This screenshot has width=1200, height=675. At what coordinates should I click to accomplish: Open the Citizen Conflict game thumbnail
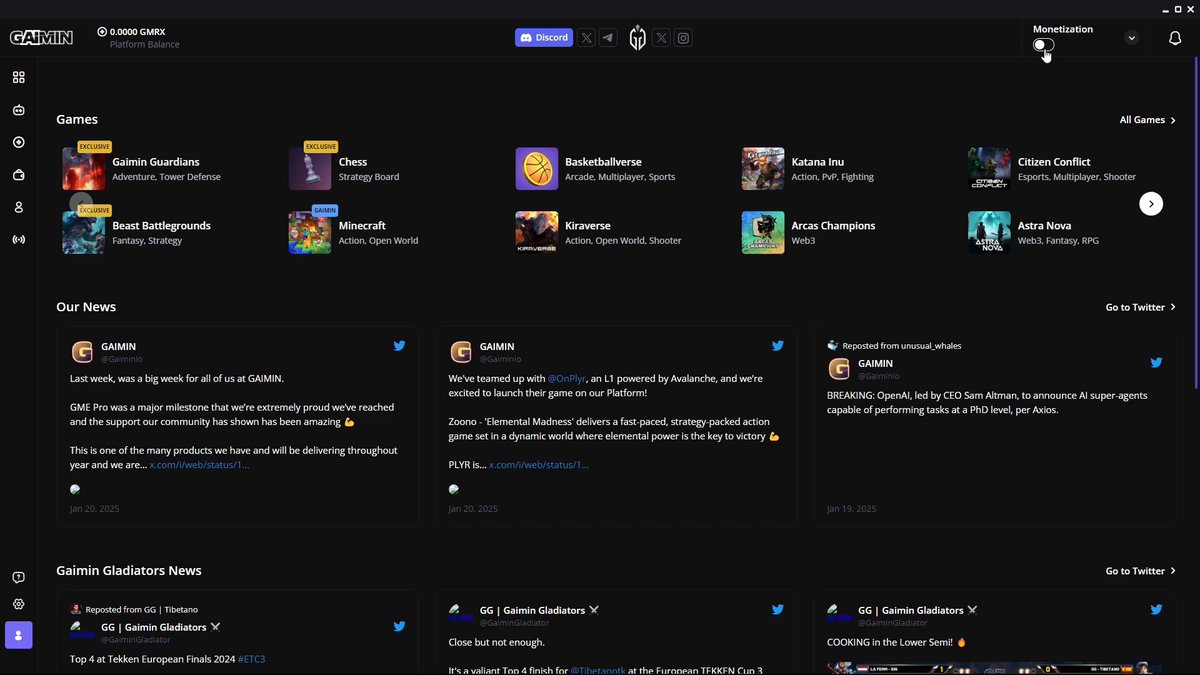(989, 169)
